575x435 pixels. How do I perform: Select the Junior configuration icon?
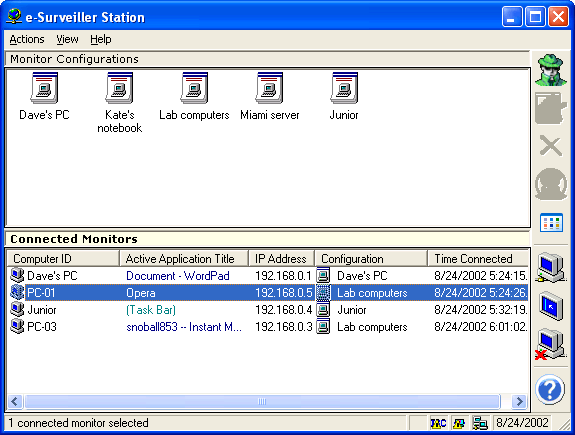[344, 88]
